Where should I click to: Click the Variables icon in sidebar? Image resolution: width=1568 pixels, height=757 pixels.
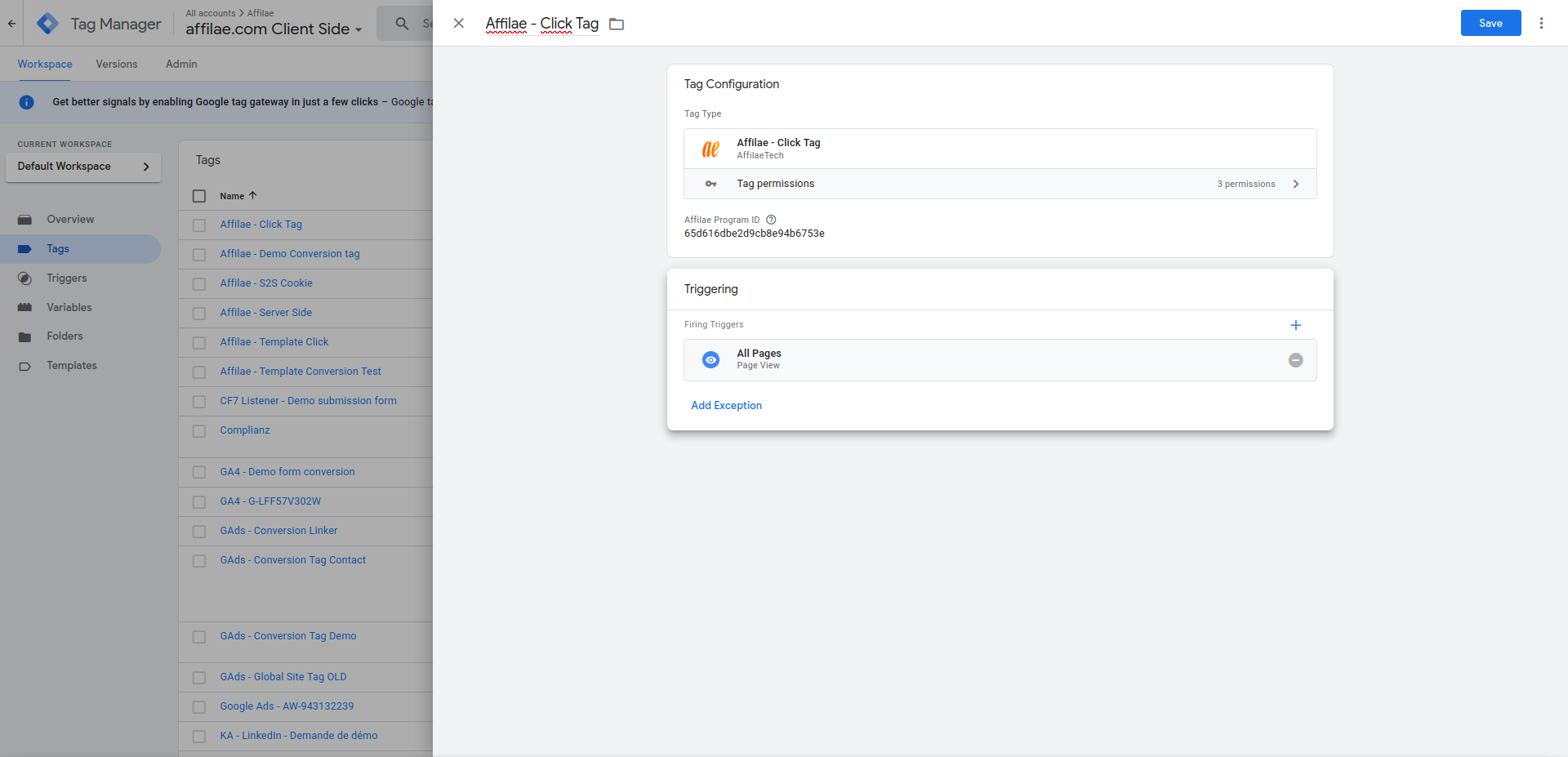(24, 308)
